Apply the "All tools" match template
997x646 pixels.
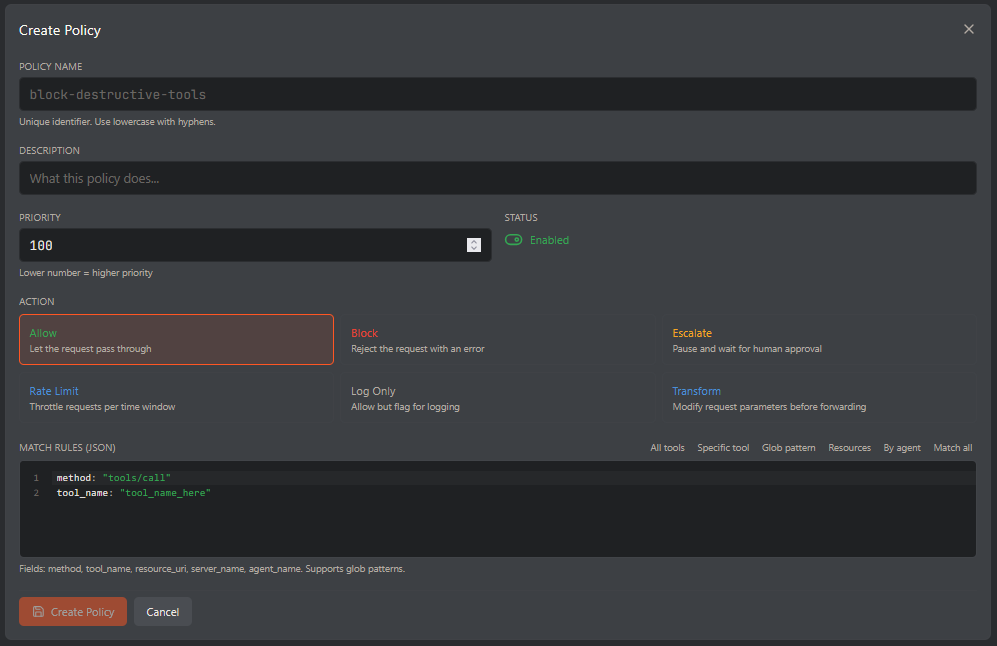tap(667, 447)
